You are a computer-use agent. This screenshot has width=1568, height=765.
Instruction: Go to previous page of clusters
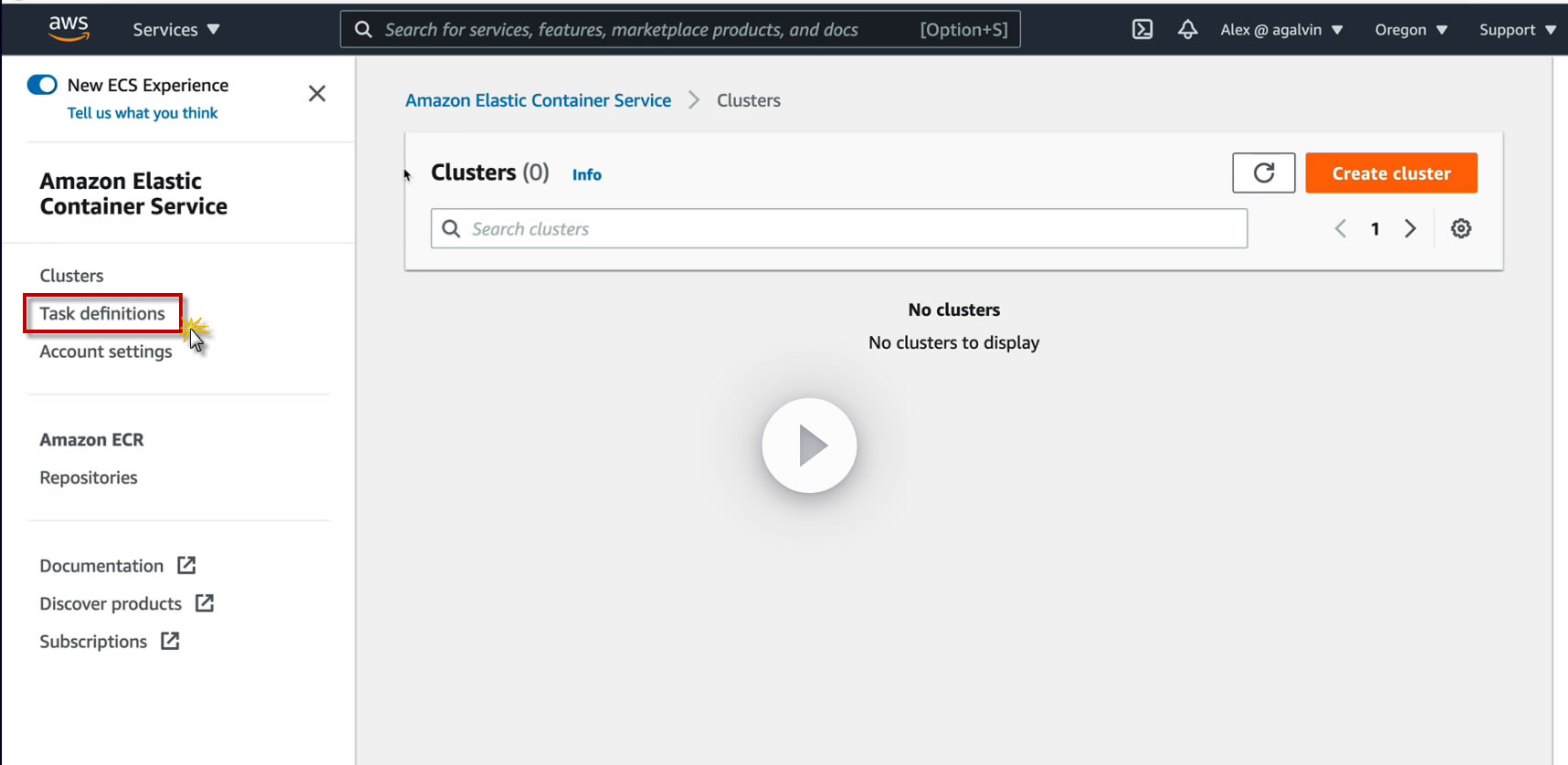click(1341, 229)
